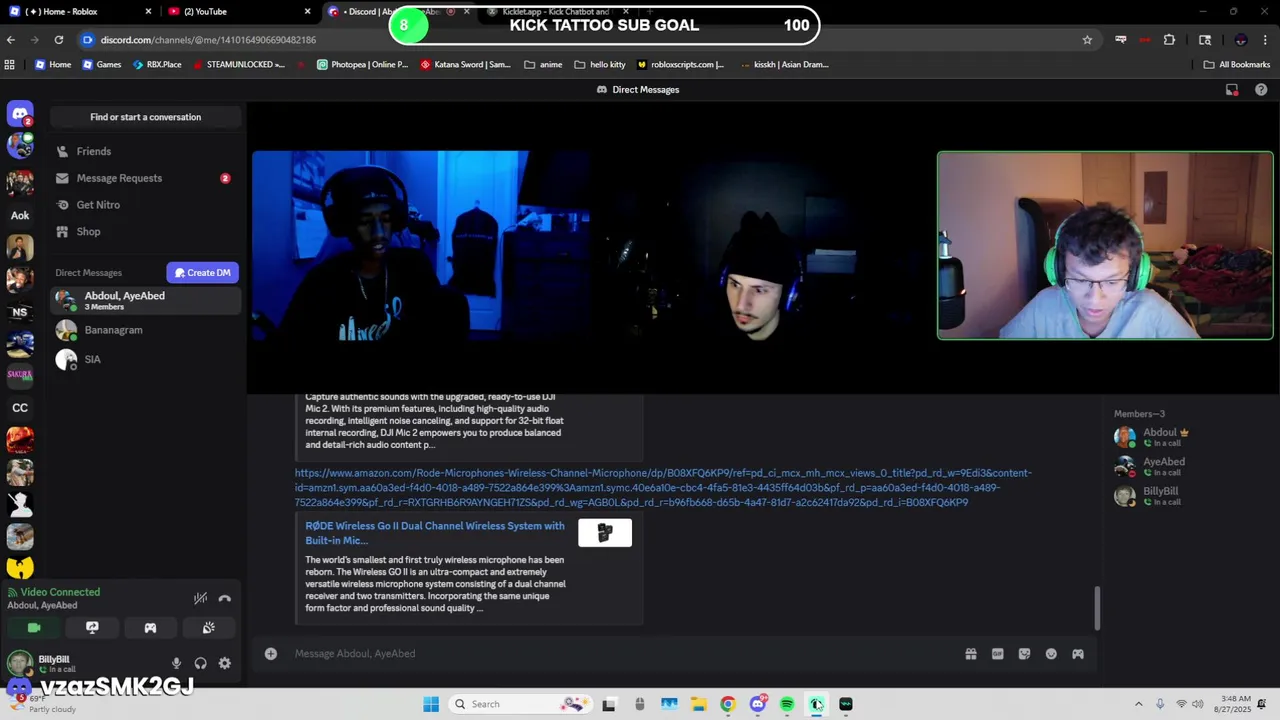1280x720 pixels.
Task: Open the hello kitty bookmarks folder
Action: (x=600, y=65)
